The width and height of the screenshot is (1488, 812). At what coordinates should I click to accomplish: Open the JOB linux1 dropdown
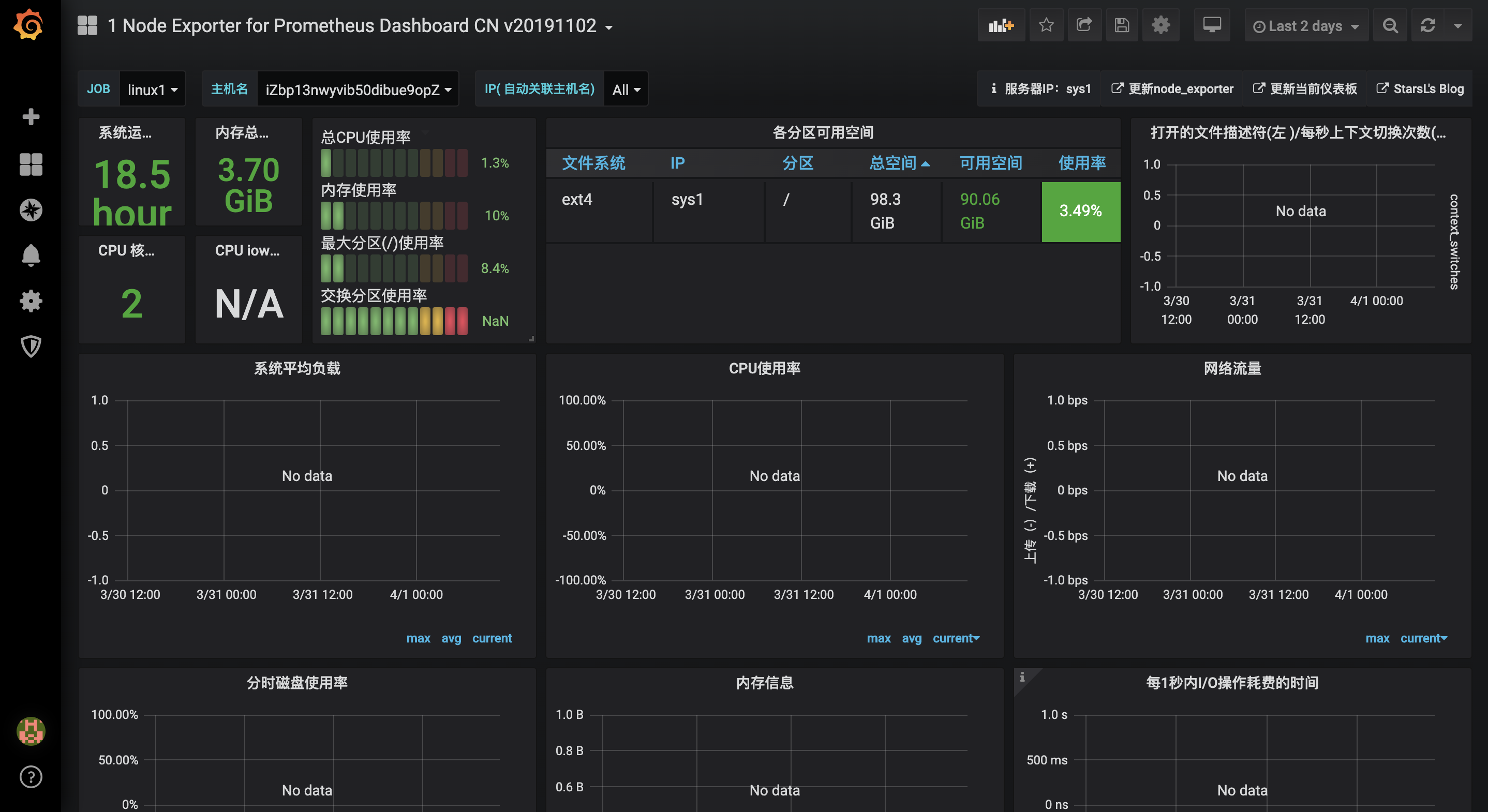(x=153, y=89)
